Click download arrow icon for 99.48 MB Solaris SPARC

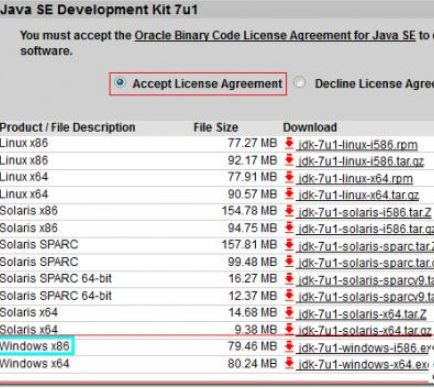pos(289,262)
